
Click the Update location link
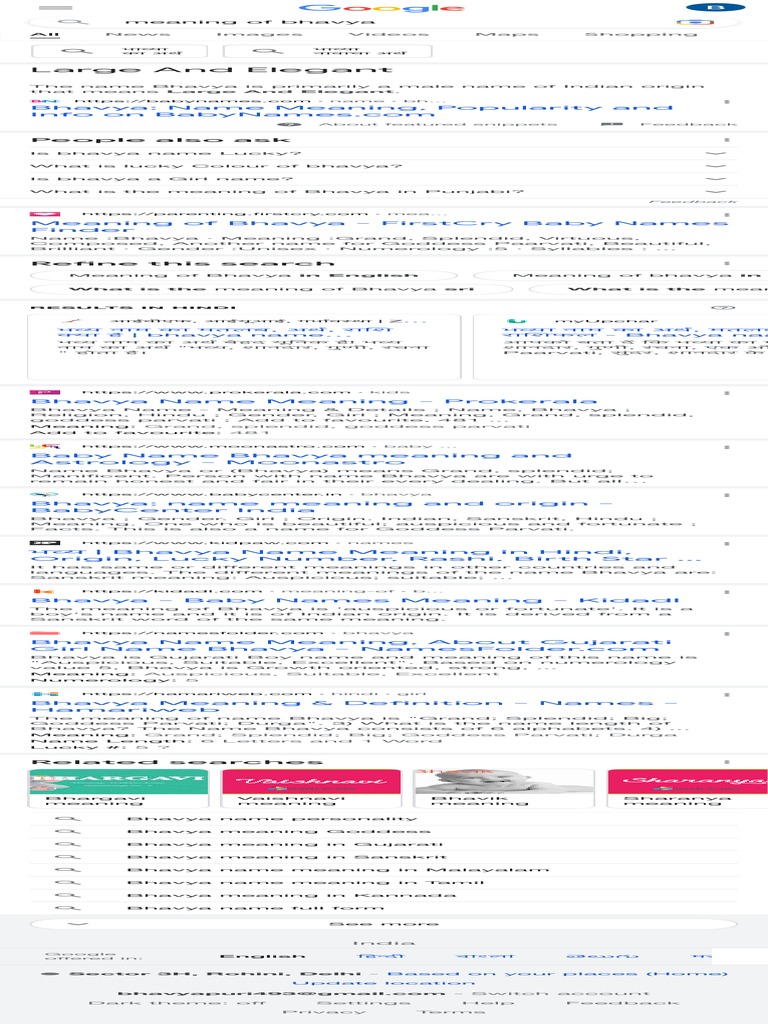384,983
